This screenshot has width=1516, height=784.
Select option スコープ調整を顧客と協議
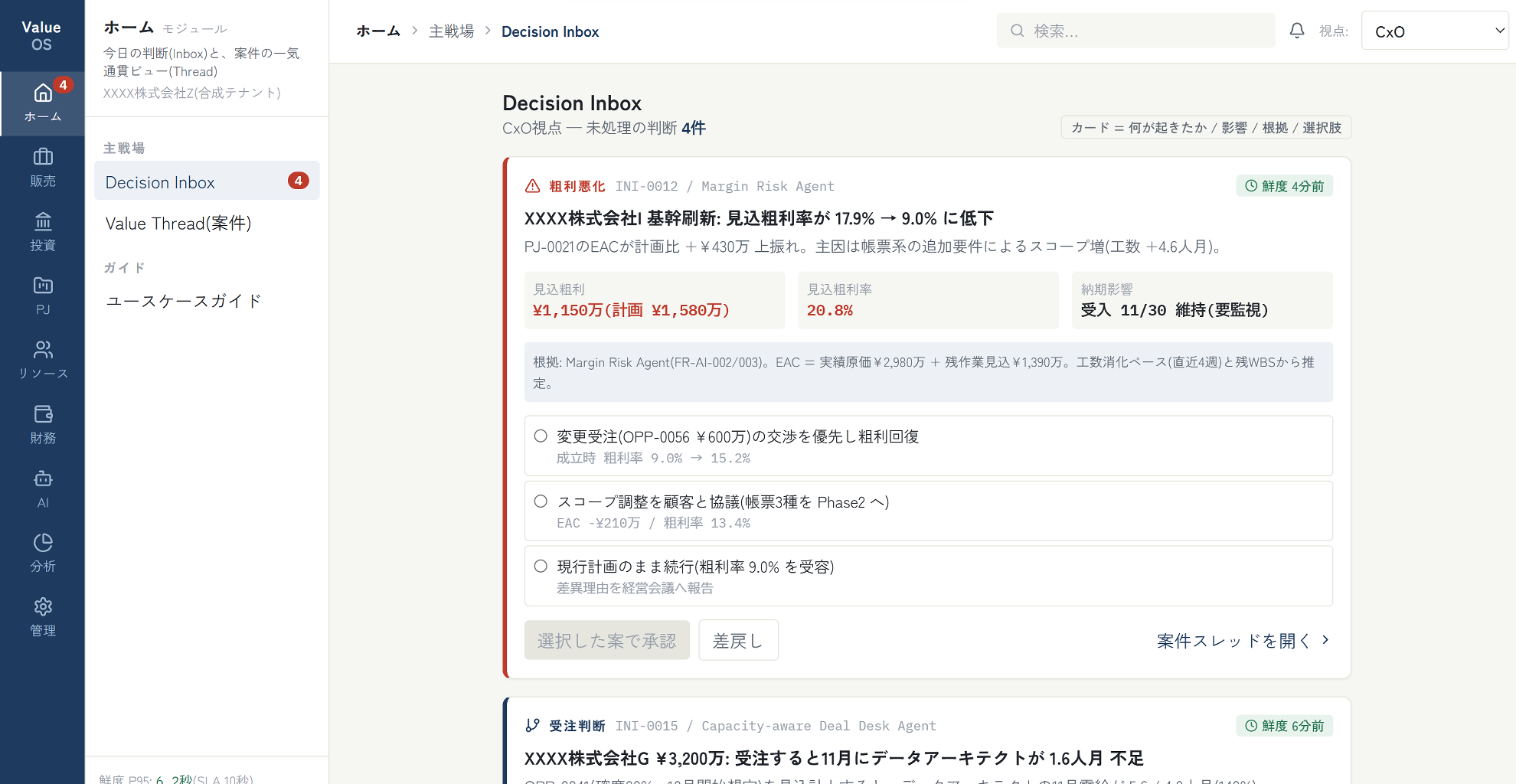point(928,511)
